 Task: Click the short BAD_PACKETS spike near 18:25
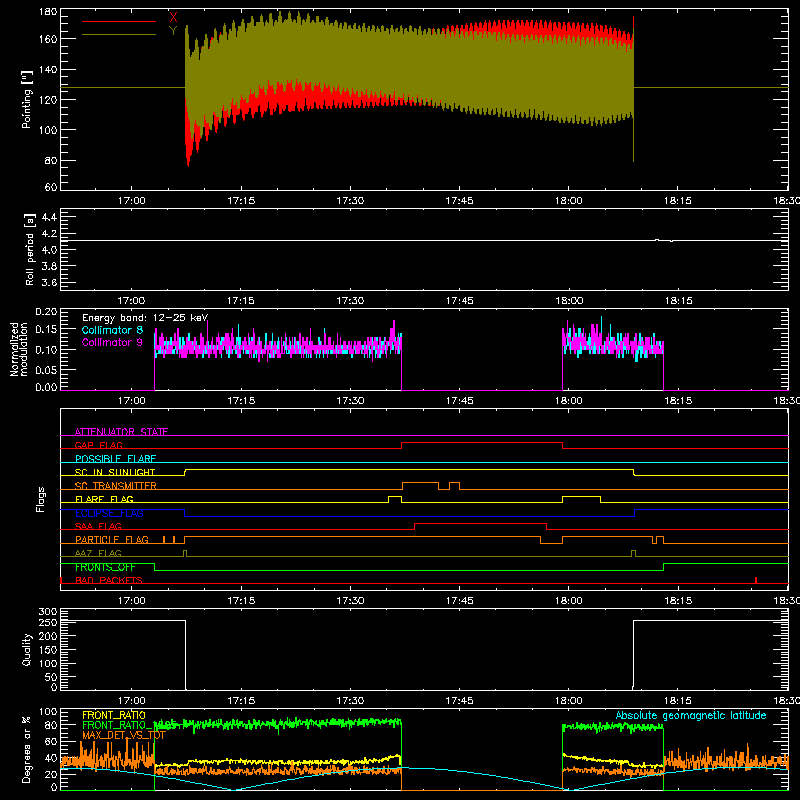(756, 580)
